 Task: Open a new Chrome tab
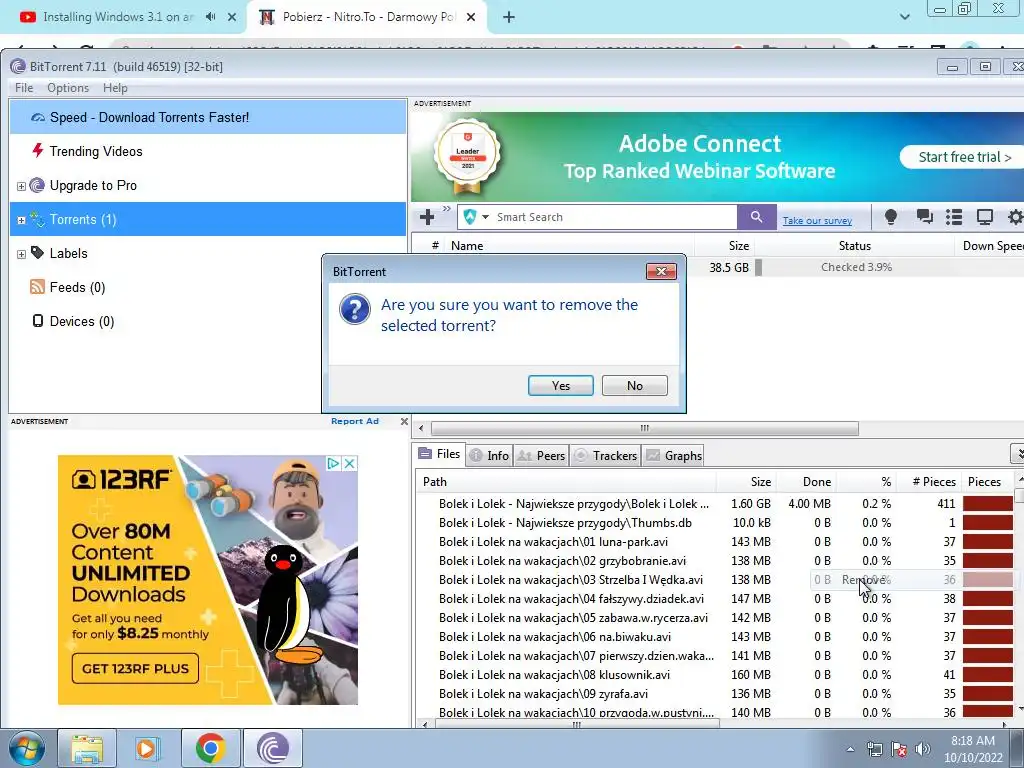coord(509,17)
